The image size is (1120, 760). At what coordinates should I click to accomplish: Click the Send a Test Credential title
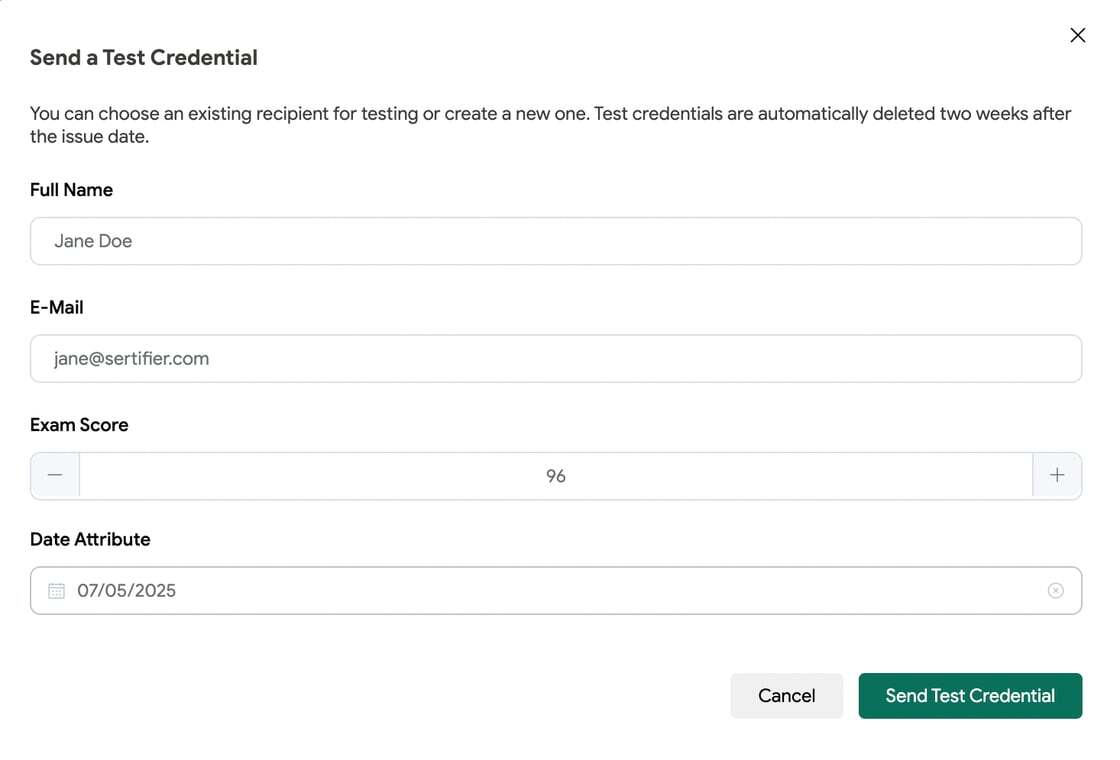(x=143, y=57)
